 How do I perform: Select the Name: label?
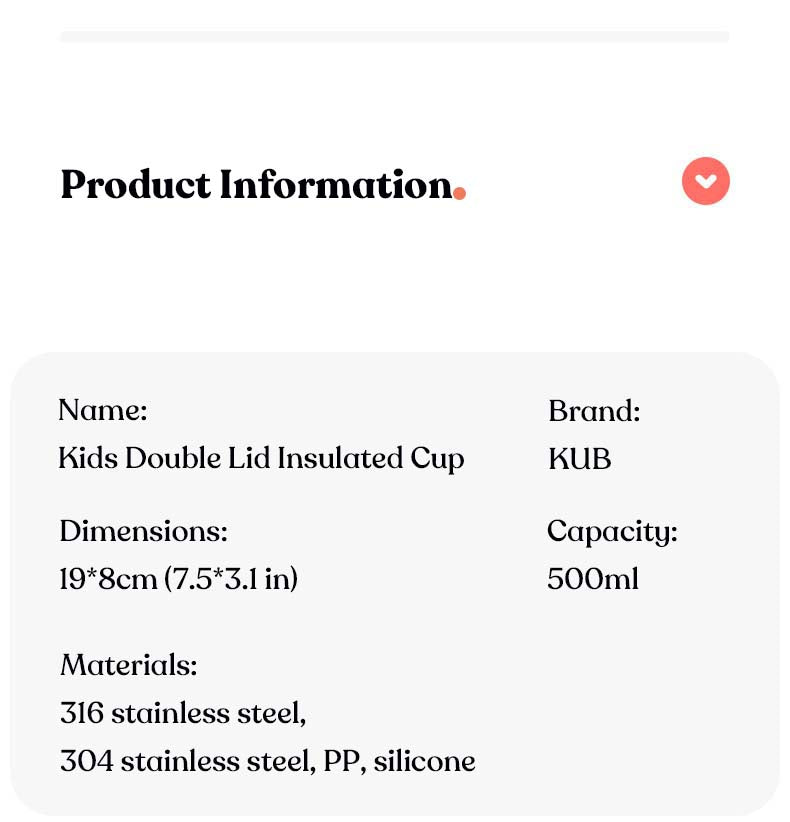(x=103, y=410)
